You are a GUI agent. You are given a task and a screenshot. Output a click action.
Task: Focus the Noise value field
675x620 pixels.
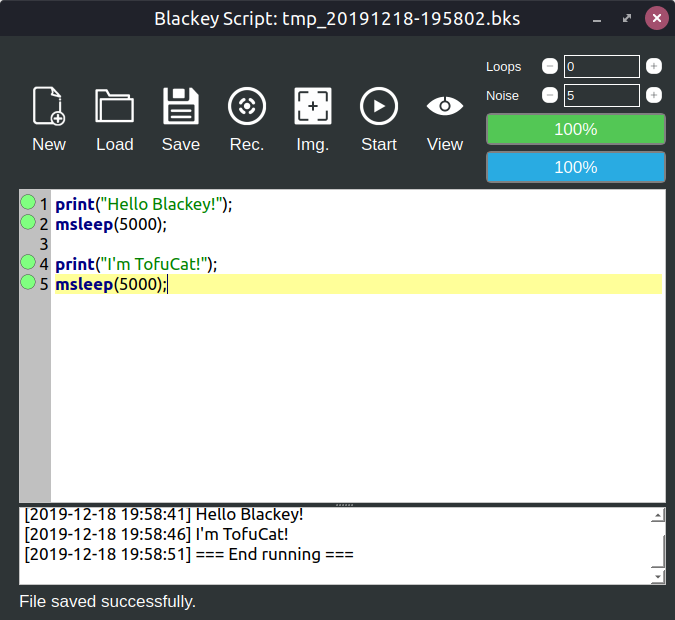[602, 95]
